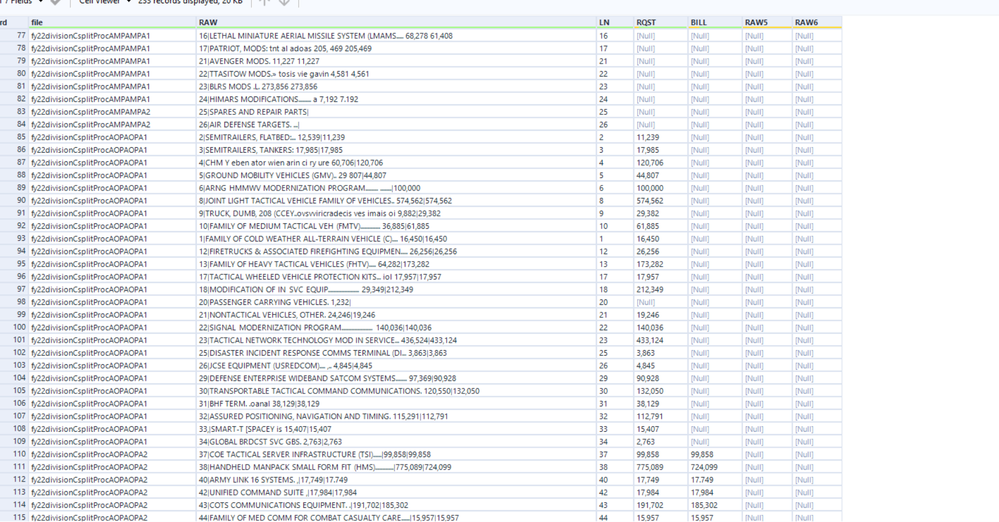Click the 'COTS COMMUNICATIONS EQUIPMENT' cell
The height and width of the screenshot is (522, 999).
click(396, 505)
